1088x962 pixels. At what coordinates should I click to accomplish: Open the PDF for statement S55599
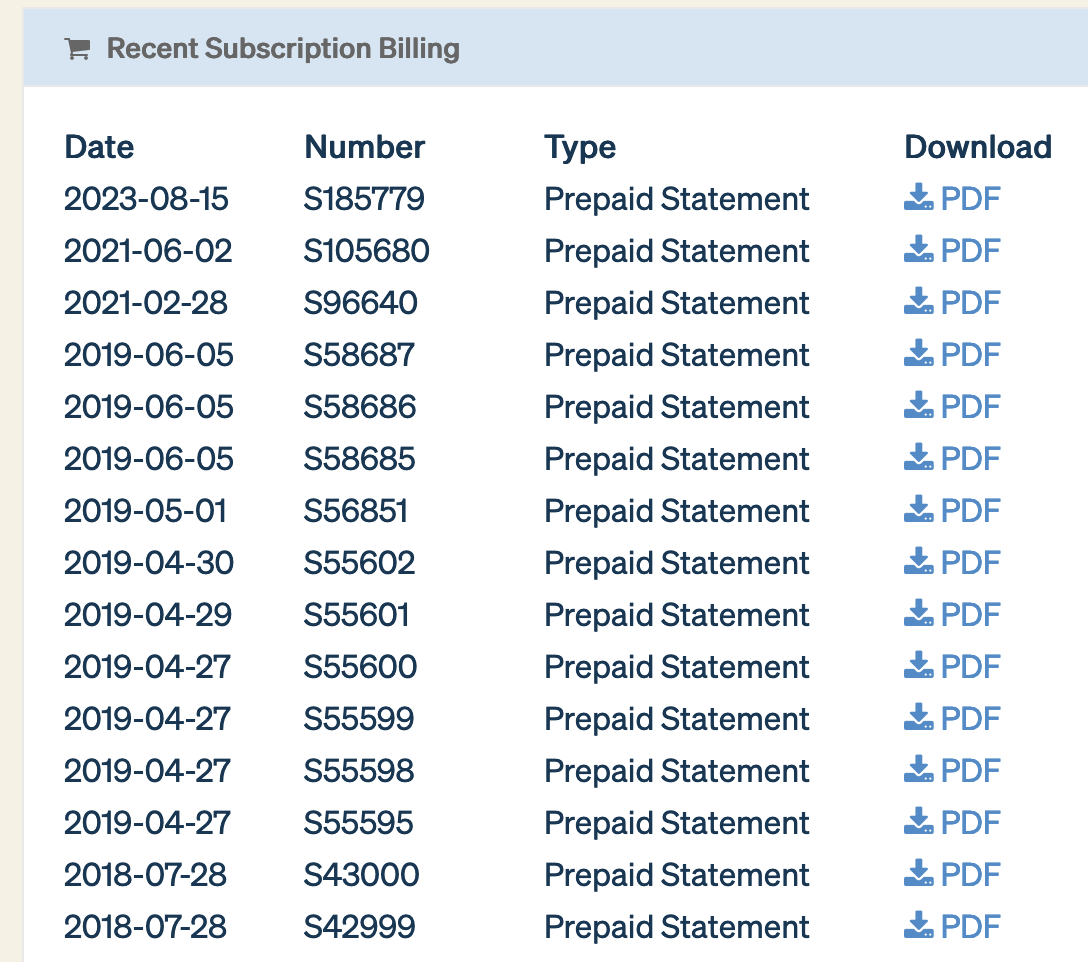click(969, 719)
